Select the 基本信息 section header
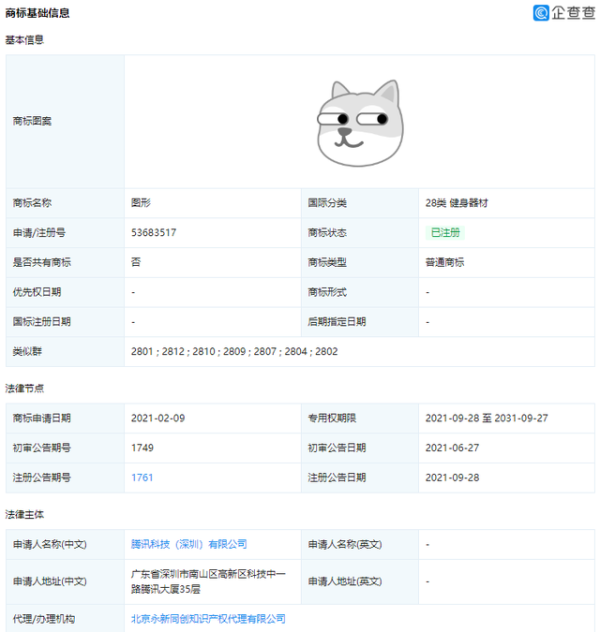The height and width of the screenshot is (632, 600). [x=25, y=40]
